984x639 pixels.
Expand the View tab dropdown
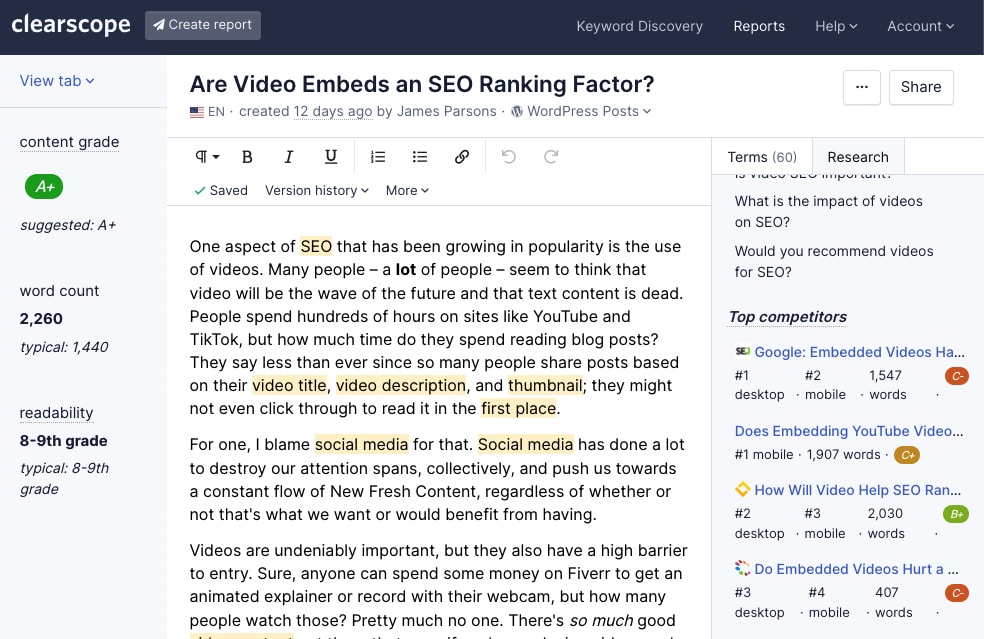[x=57, y=81]
